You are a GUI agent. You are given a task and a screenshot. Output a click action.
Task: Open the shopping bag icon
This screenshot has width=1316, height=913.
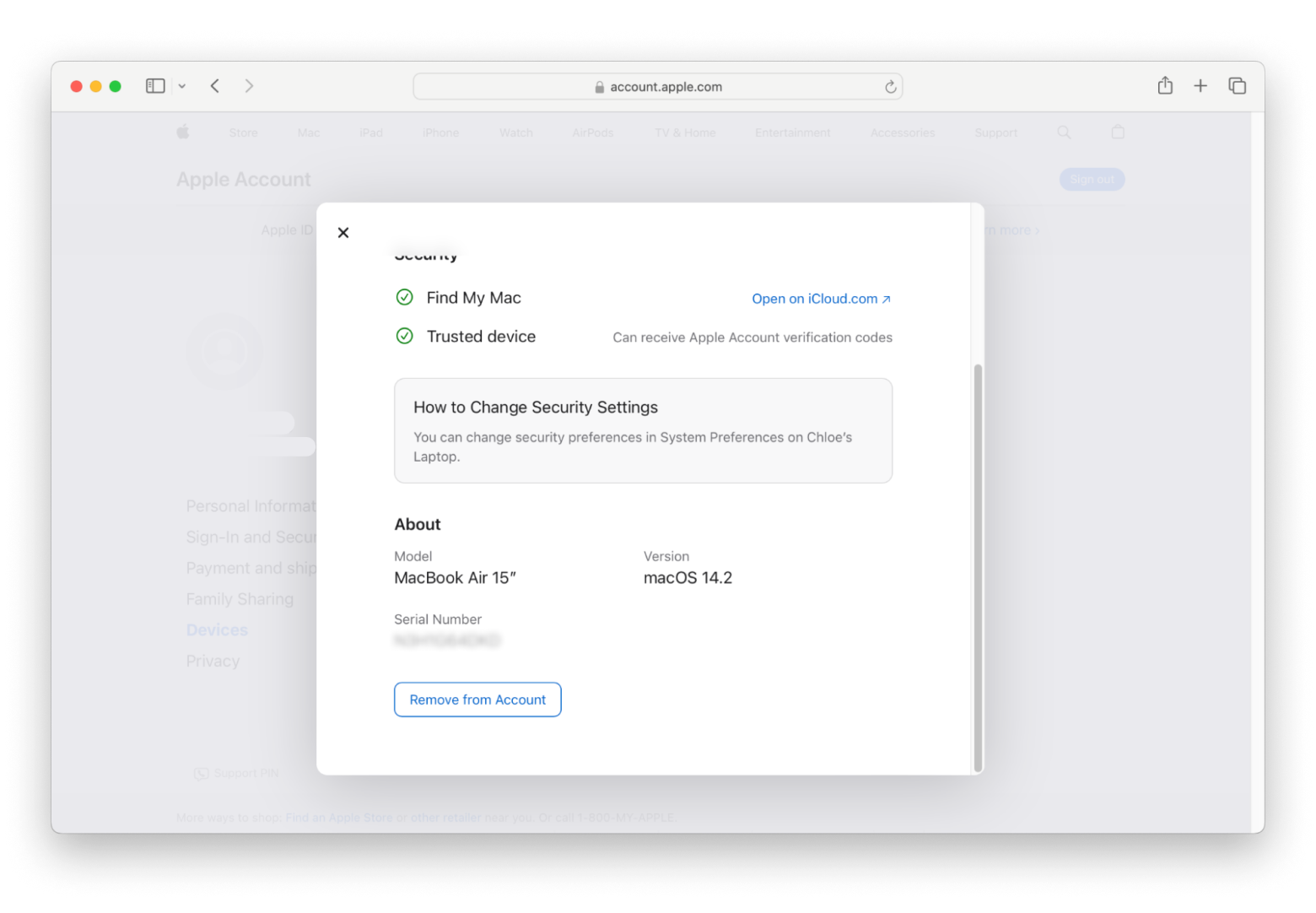coord(1118,132)
